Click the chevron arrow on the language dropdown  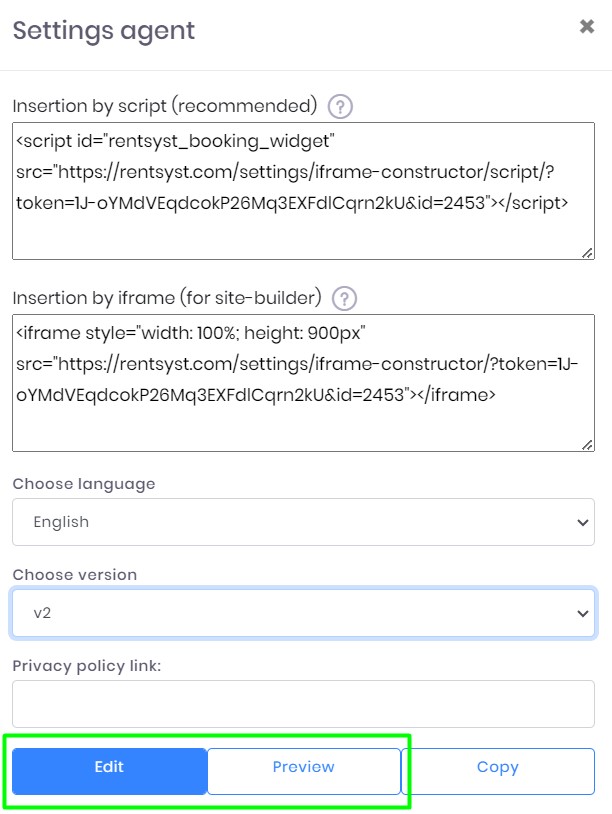pyautogui.click(x=584, y=522)
